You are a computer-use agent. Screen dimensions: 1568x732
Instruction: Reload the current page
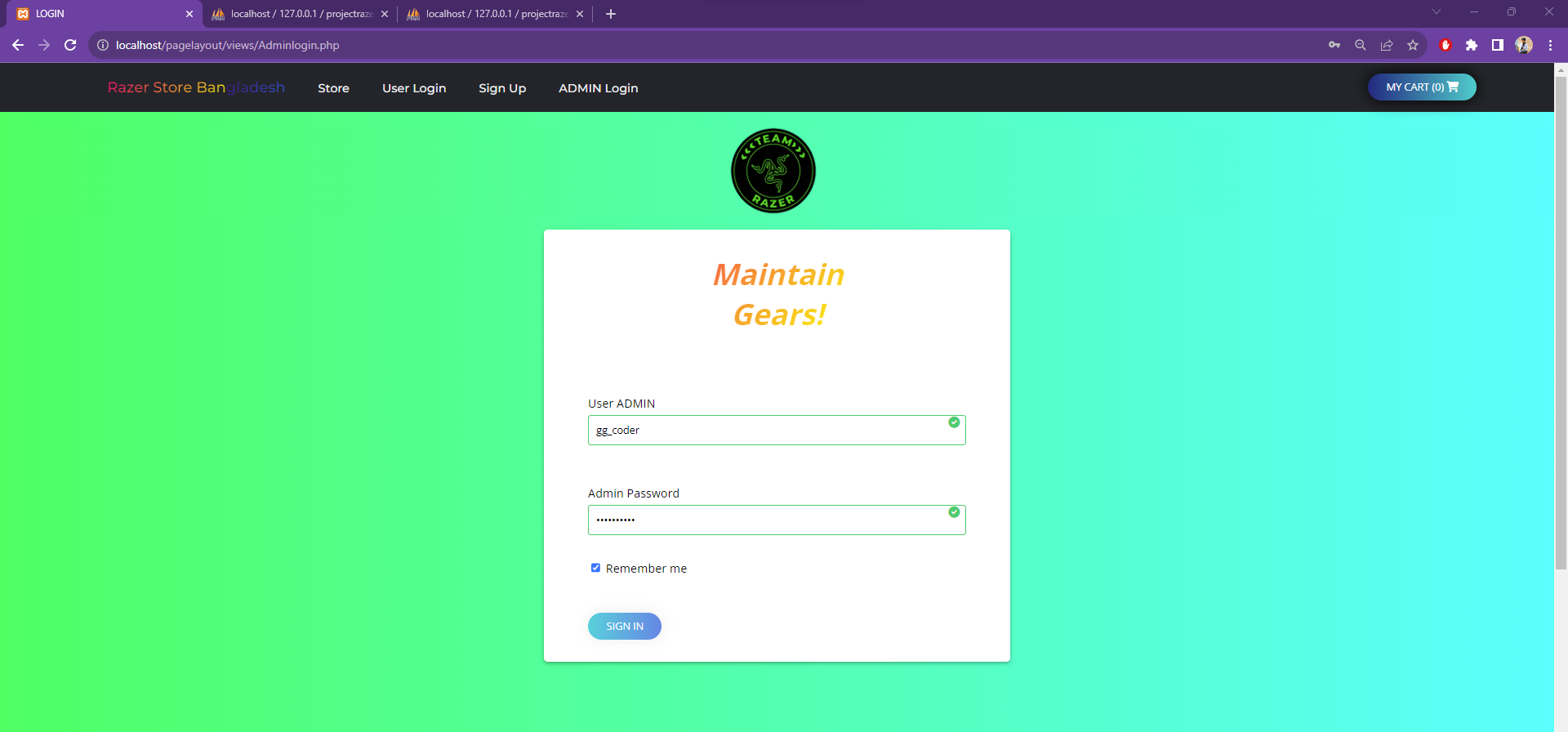(70, 45)
